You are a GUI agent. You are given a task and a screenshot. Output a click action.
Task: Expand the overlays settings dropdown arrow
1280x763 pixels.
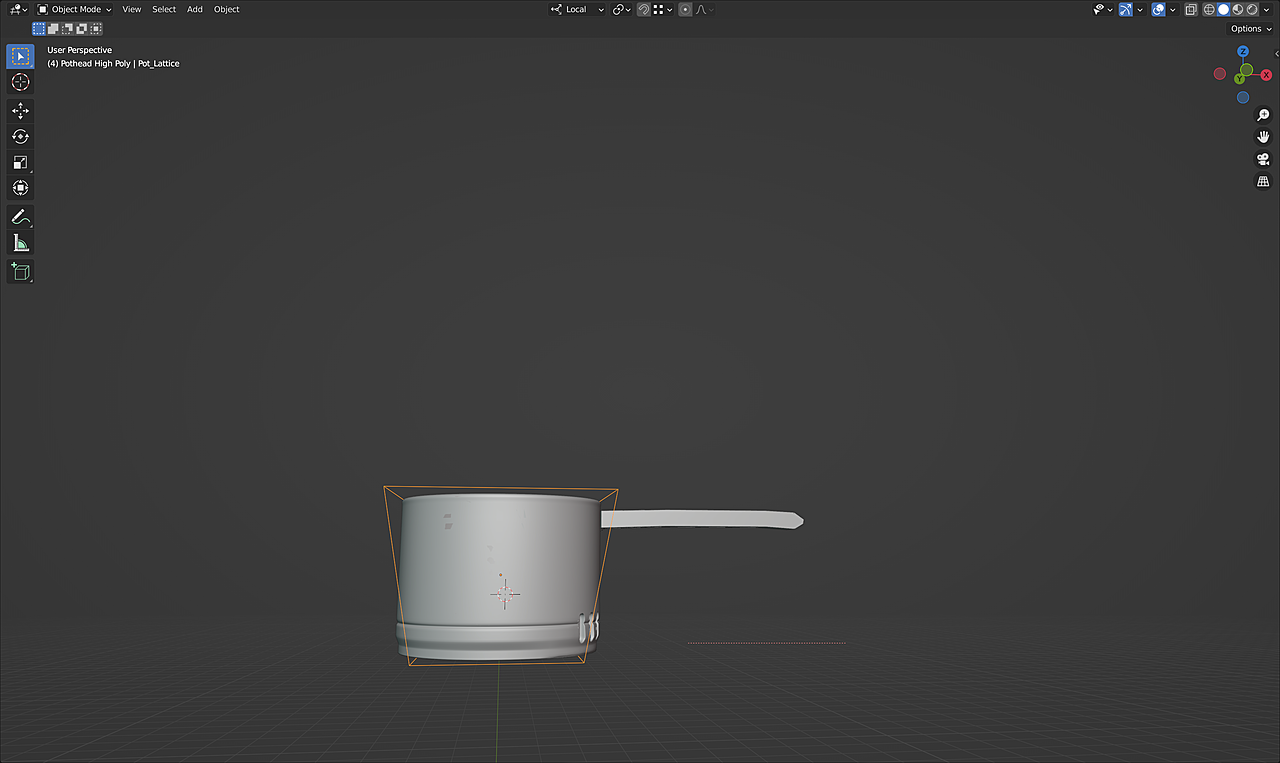(x=1172, y=9)
